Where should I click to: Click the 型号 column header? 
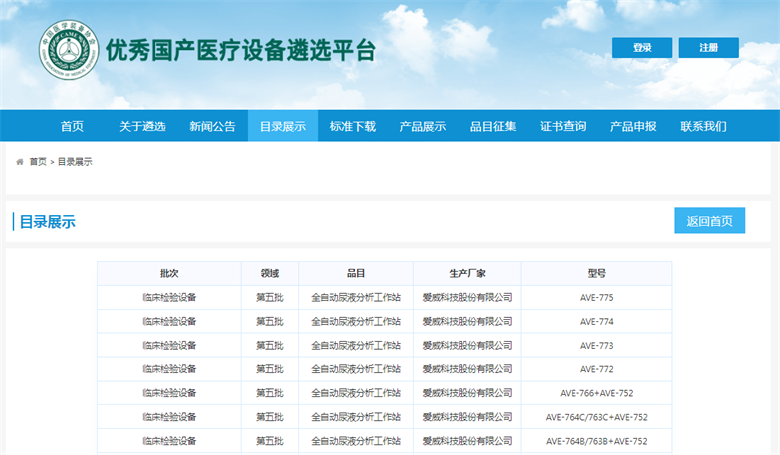pyautogui.click(x=596, y=273)
